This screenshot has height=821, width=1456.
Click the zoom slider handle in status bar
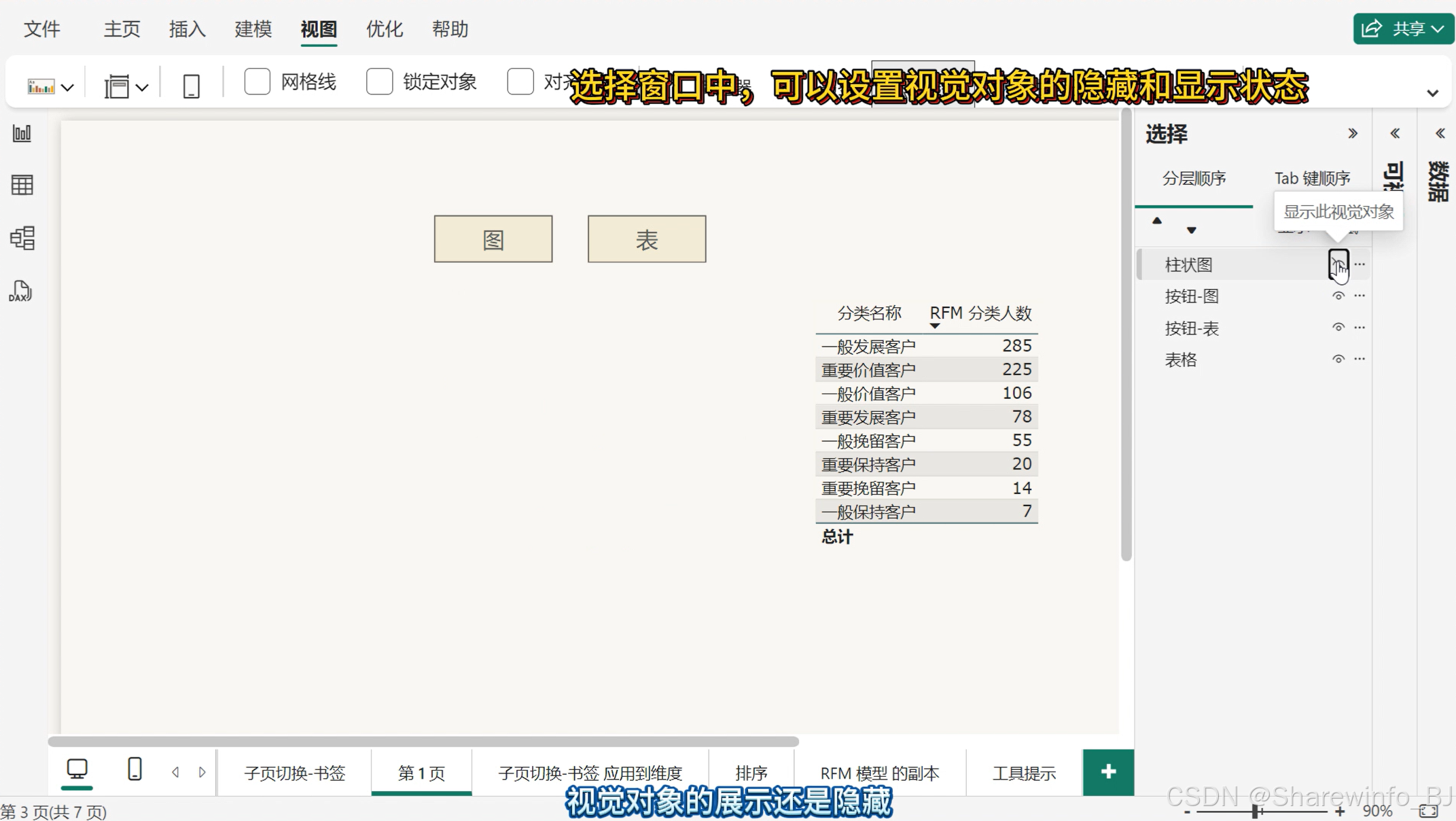click(1256, 811)
